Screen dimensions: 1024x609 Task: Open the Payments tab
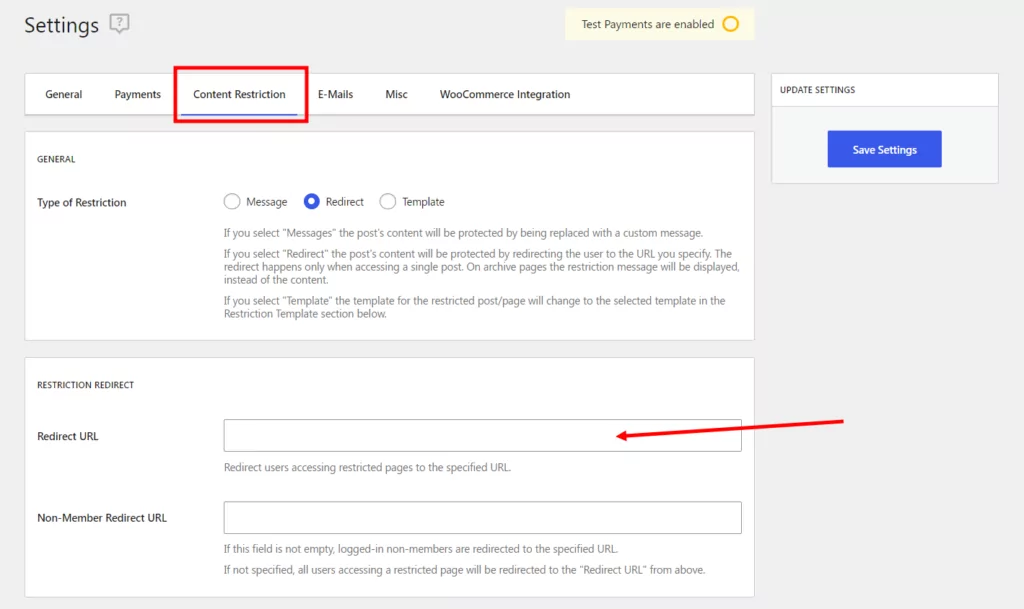[137, 94]
